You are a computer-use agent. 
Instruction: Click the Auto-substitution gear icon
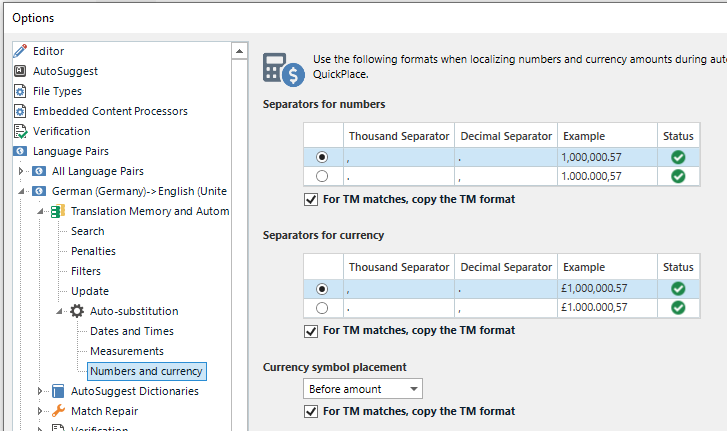pyautogui.click(x=77, y=311)
